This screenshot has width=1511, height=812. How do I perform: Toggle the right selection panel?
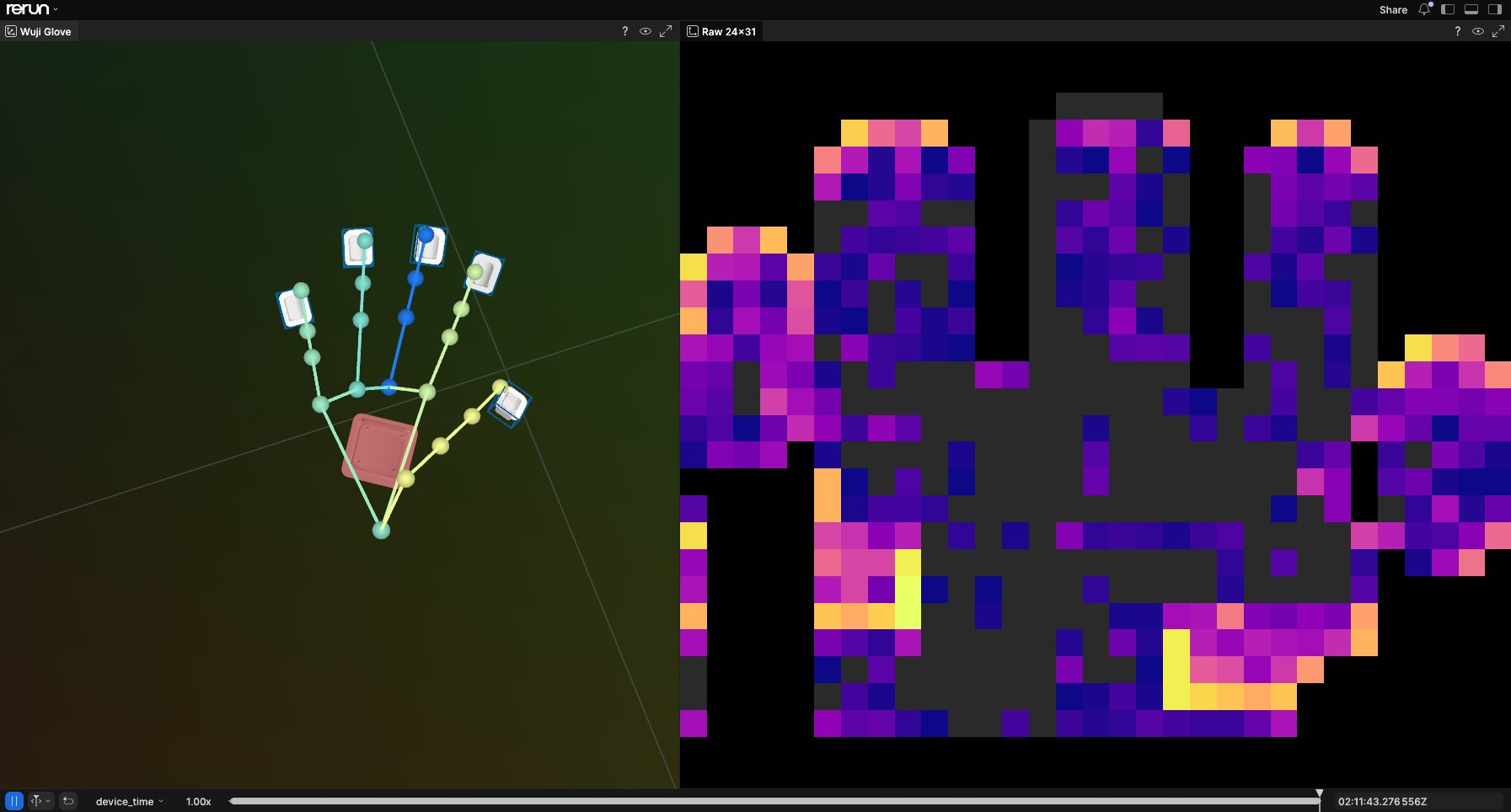pyautogui.click(x=1495, y=9)
